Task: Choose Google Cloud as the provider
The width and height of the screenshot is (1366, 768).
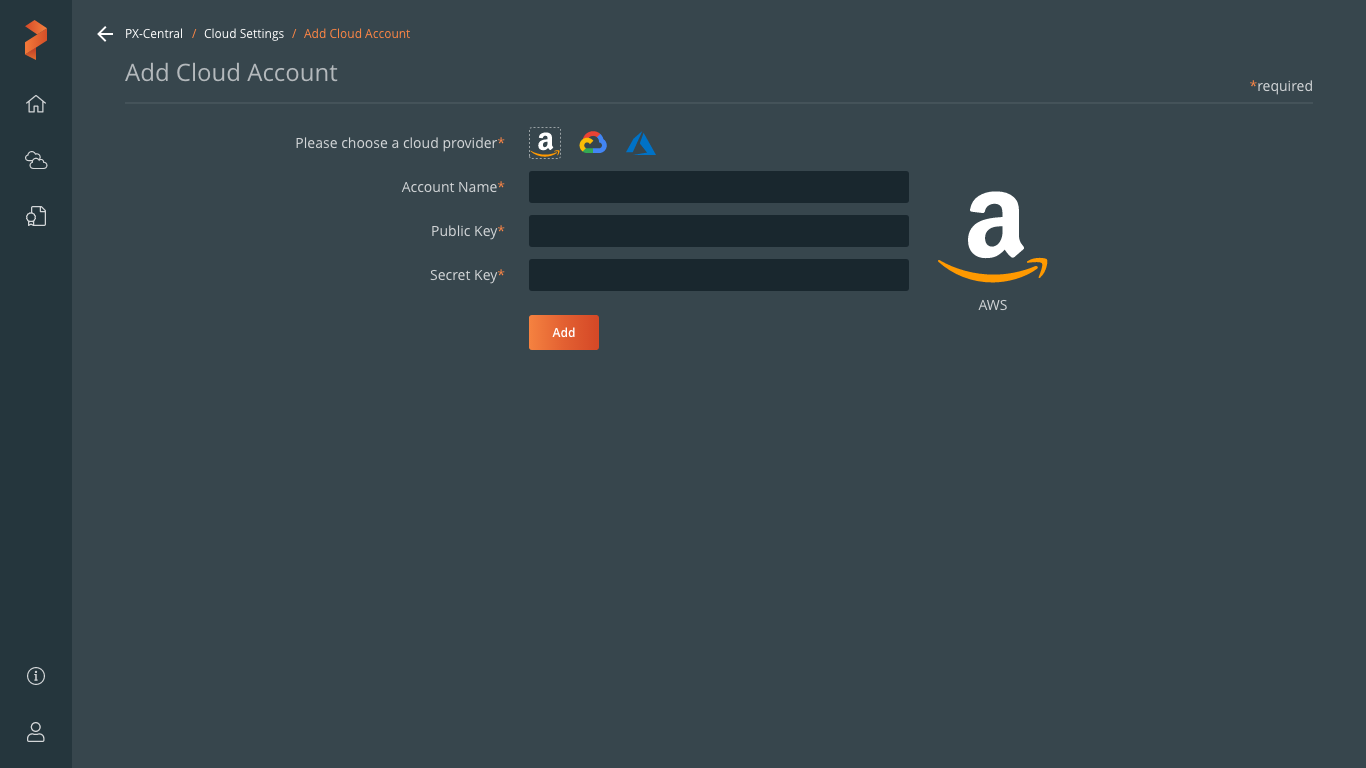Action: pyautogui.click(x=593, y=143)
